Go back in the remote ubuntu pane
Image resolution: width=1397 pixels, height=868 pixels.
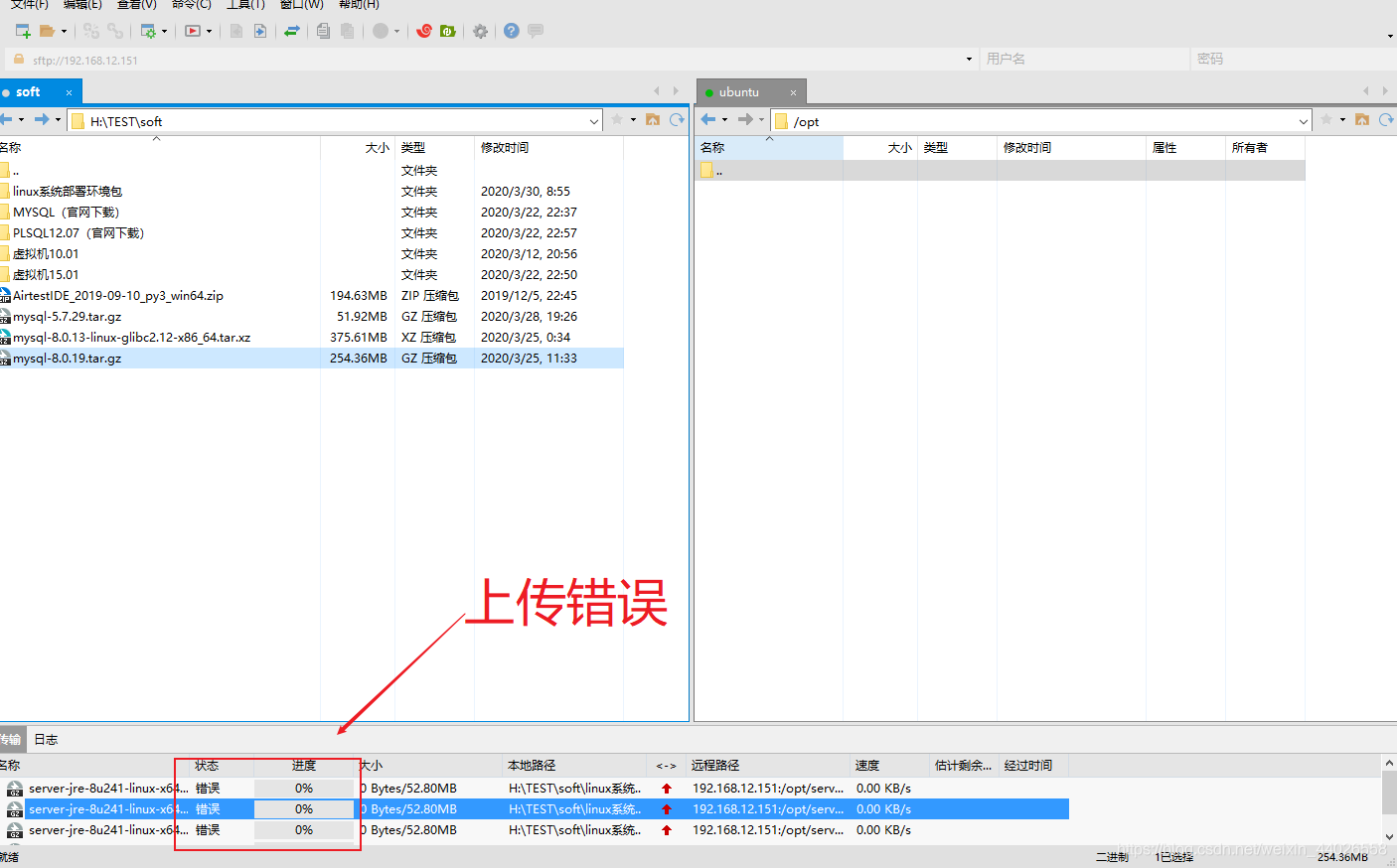pos(708,119)
